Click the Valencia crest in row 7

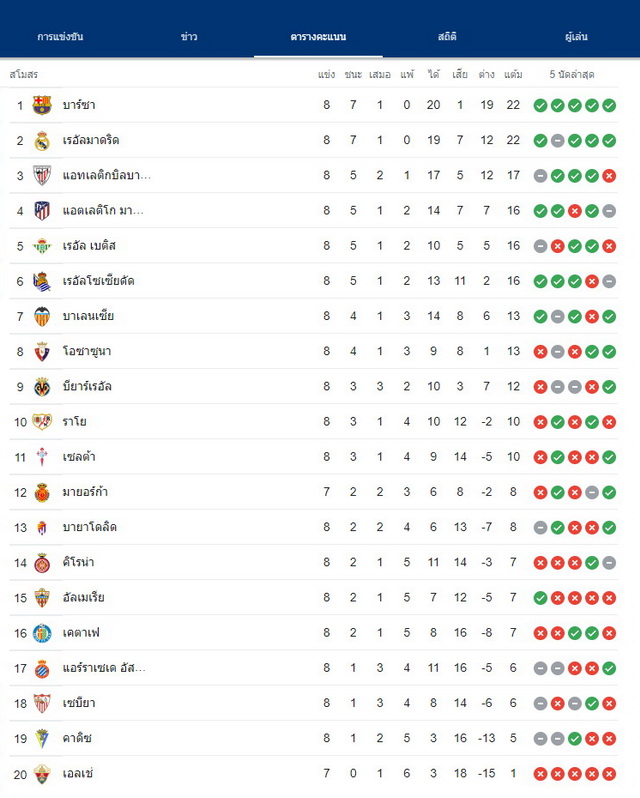(x=42, y=317)
